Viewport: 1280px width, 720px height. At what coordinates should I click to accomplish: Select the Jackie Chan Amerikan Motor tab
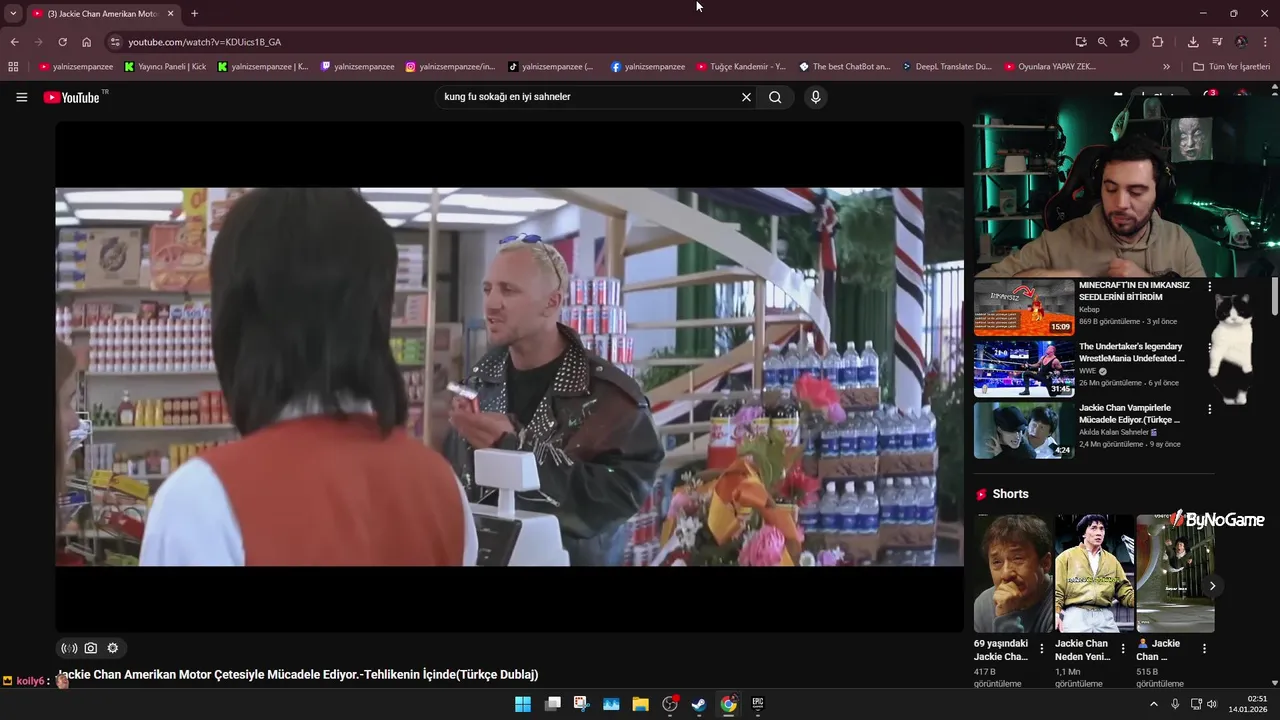[x=103, y=14]
